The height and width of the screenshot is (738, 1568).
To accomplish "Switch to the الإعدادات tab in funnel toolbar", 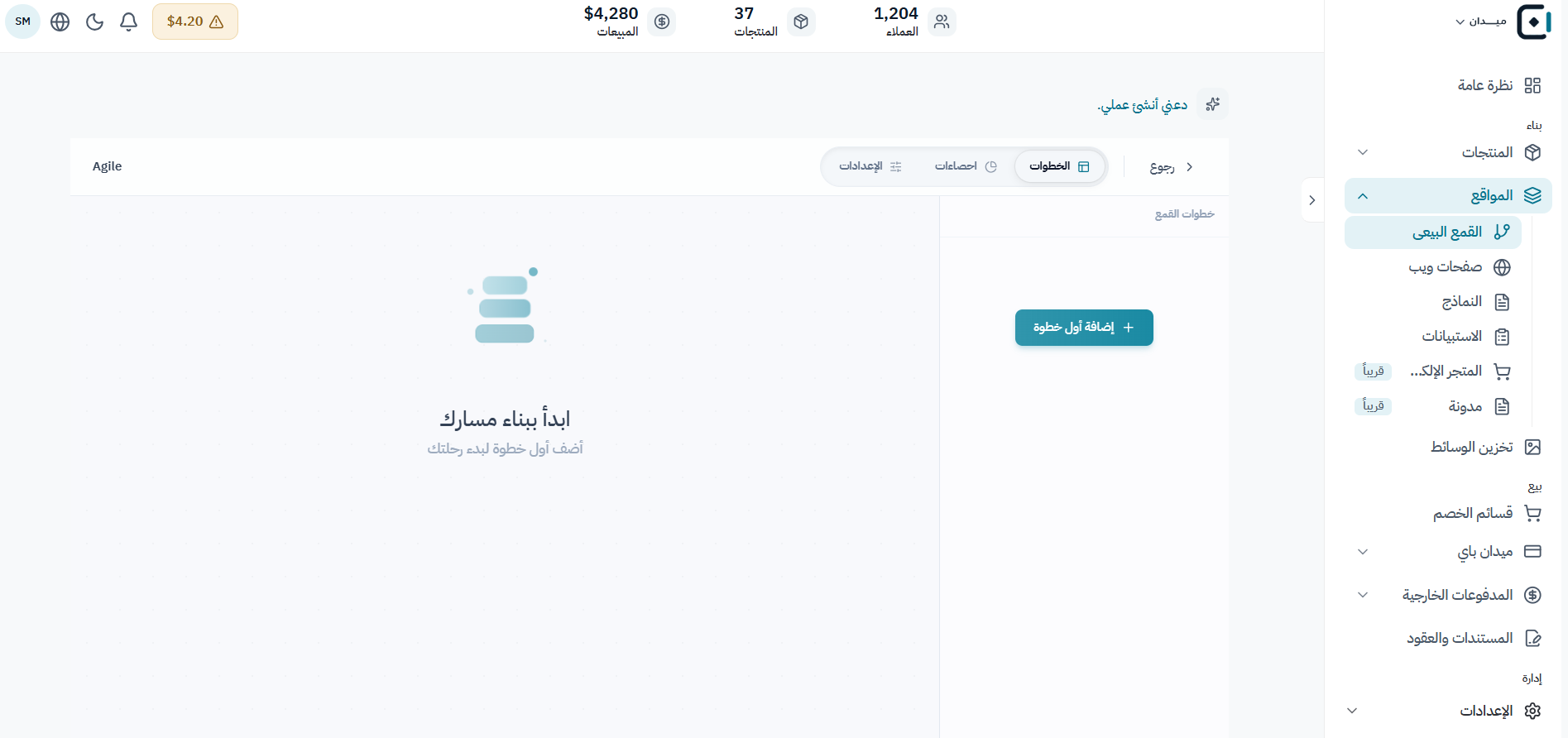I will point(870,166).
